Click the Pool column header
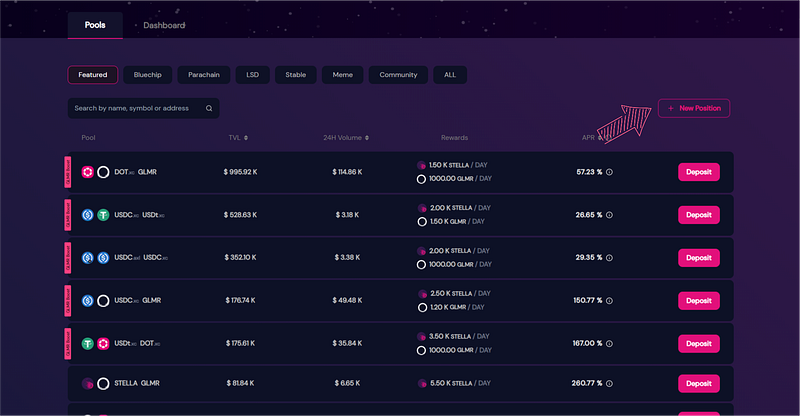Viewport: 800px width, 416px height. (88, 138)
